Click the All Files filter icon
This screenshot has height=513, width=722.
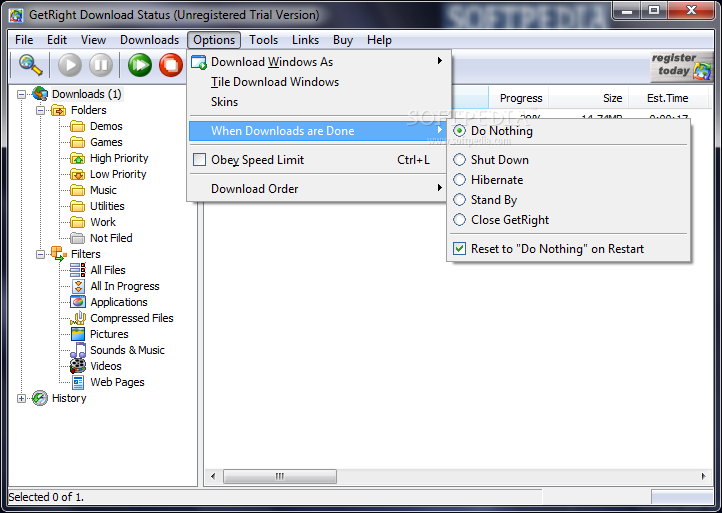coord(78,270)
